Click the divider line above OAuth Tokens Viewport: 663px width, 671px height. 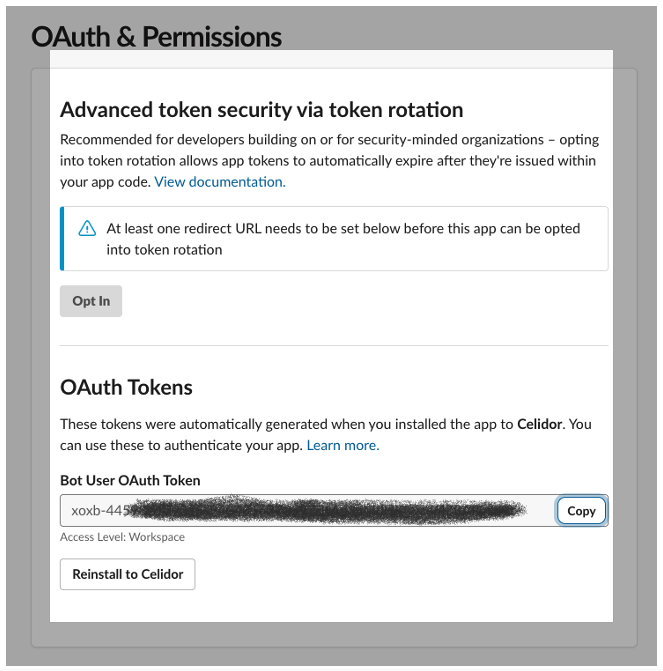click(334, 345)
